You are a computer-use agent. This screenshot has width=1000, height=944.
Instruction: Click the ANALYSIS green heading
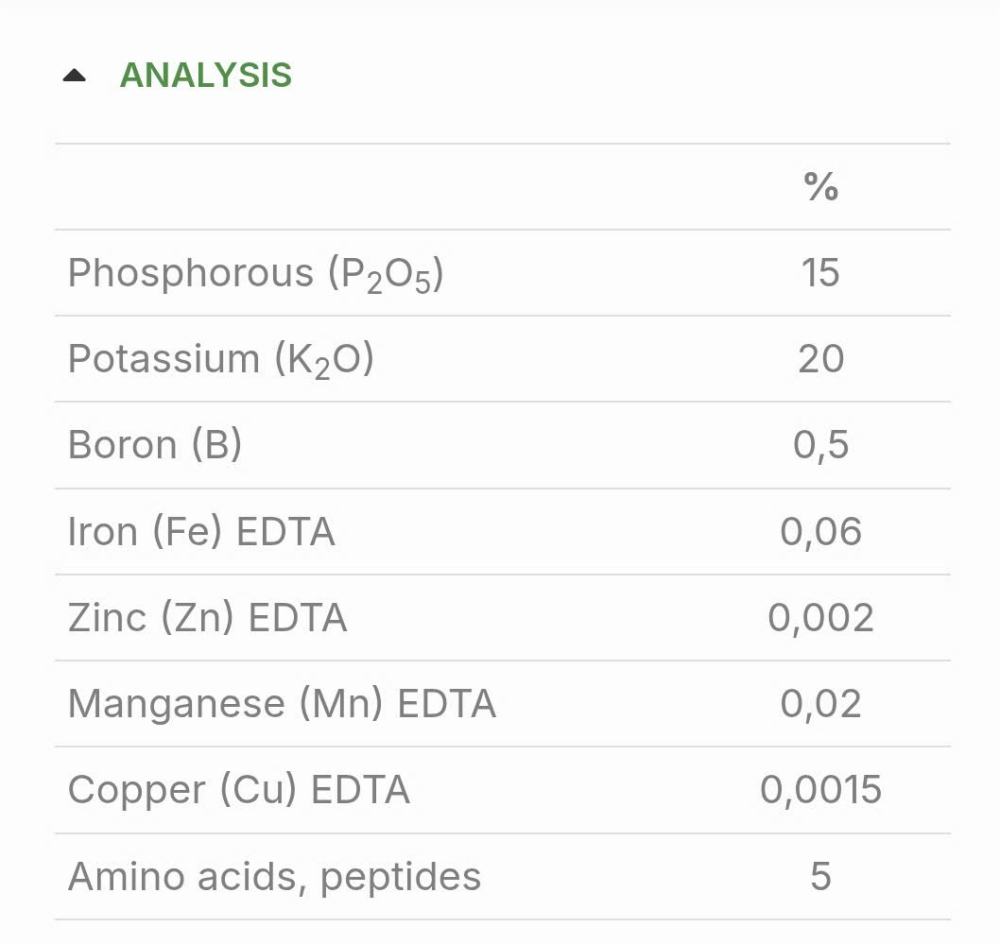(205, 75)
